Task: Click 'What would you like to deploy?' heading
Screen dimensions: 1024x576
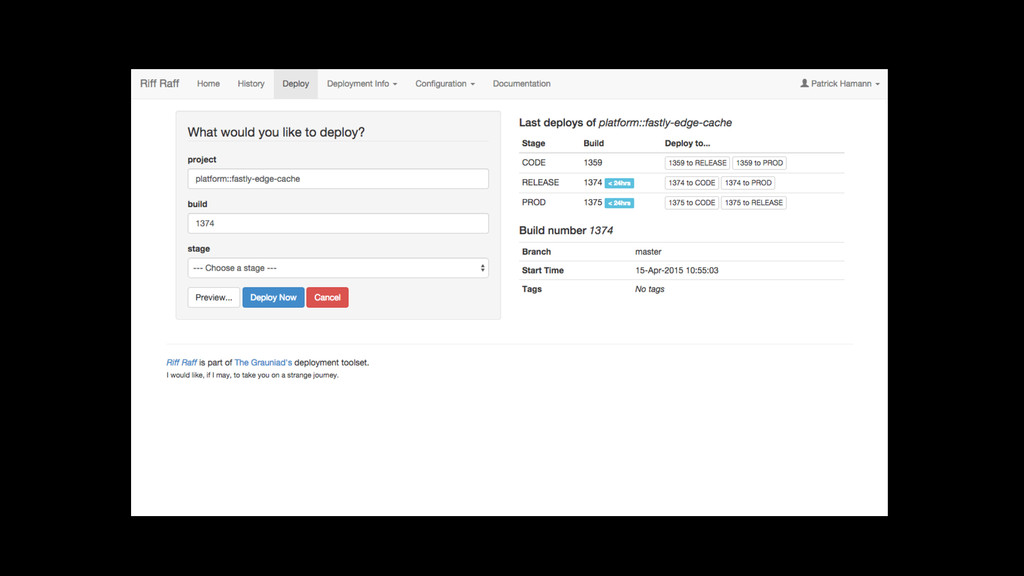Action: click(x=276, y=132)
